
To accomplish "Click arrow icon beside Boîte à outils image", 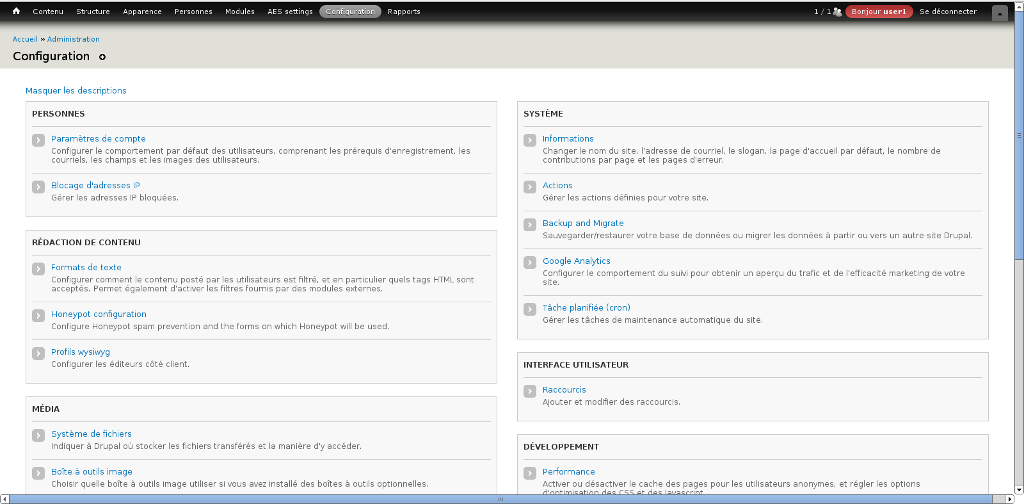I will coord(39,473).
